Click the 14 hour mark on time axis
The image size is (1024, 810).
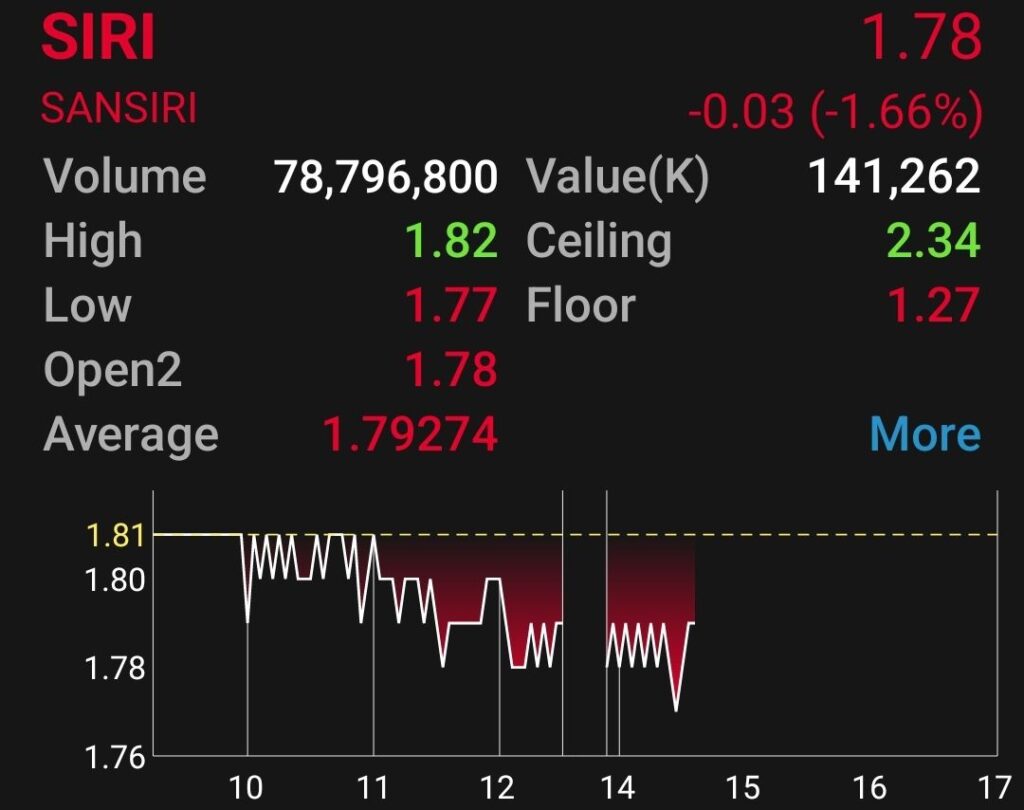(x=618, y=788)
